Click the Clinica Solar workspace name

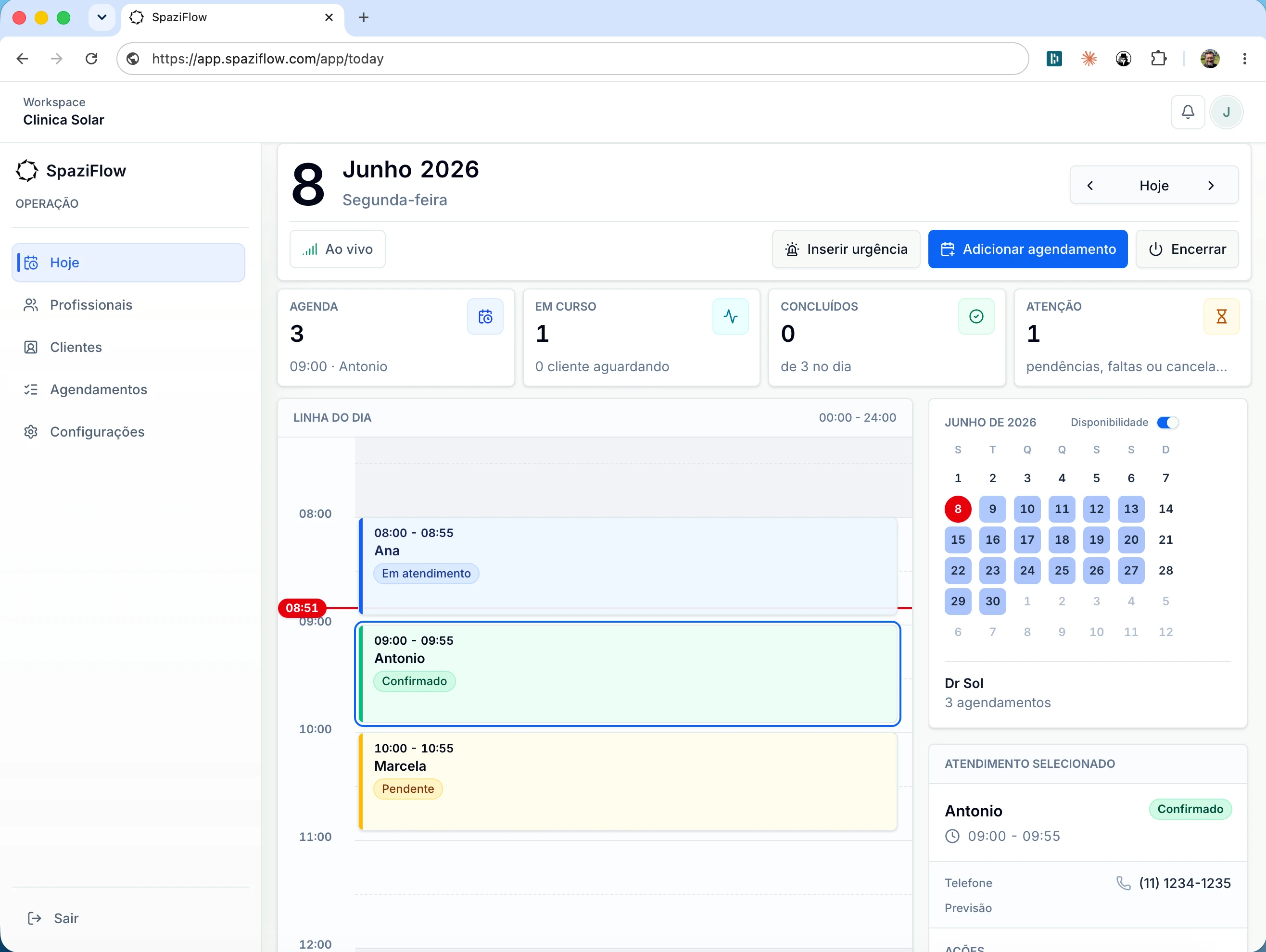(63, 120)
